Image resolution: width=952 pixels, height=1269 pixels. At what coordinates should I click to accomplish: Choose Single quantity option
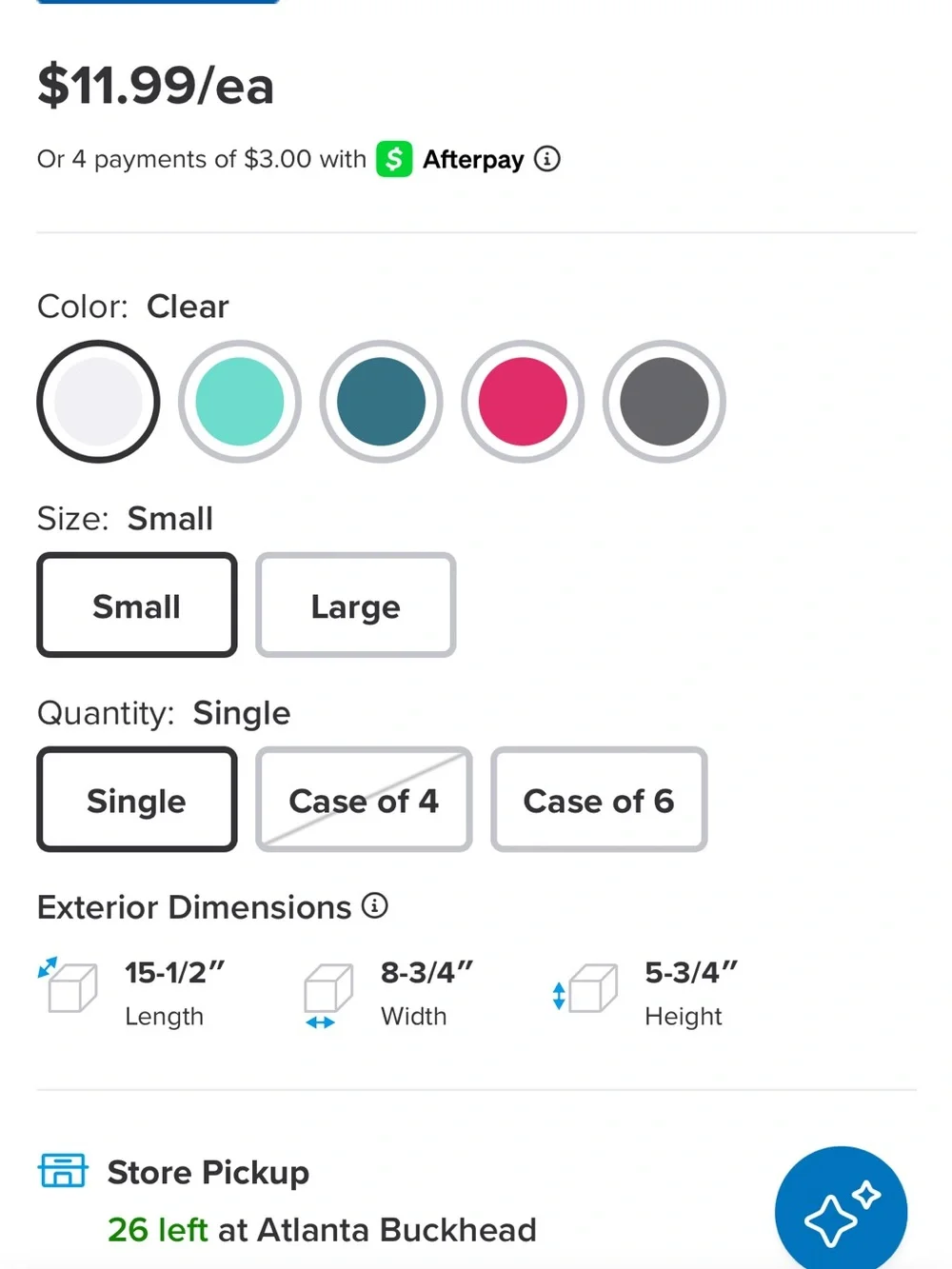pos(137,800)
